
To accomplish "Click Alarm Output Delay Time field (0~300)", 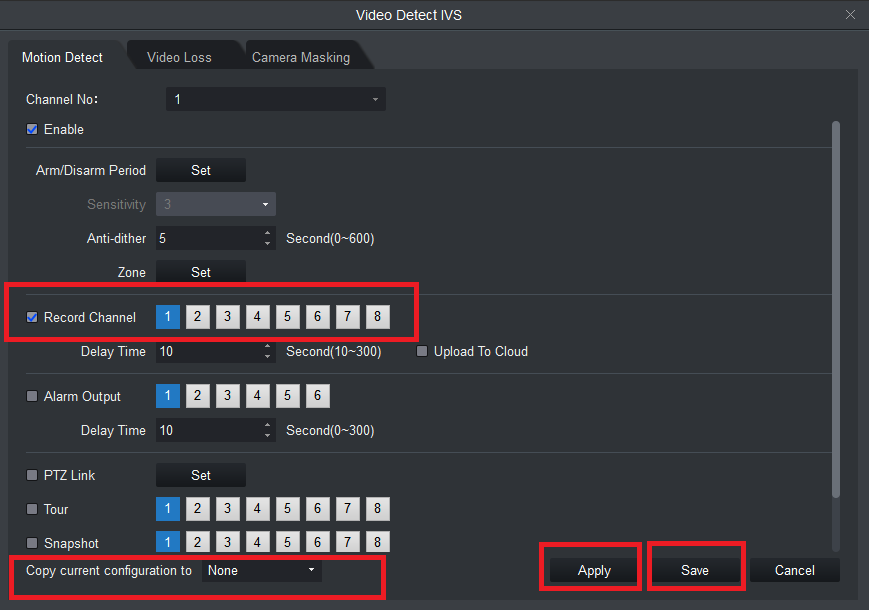I will [x=208, y=430].
